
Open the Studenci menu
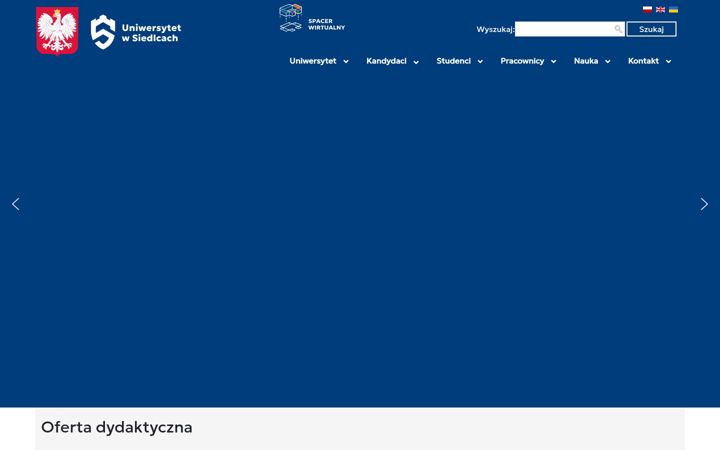[453, 61]
